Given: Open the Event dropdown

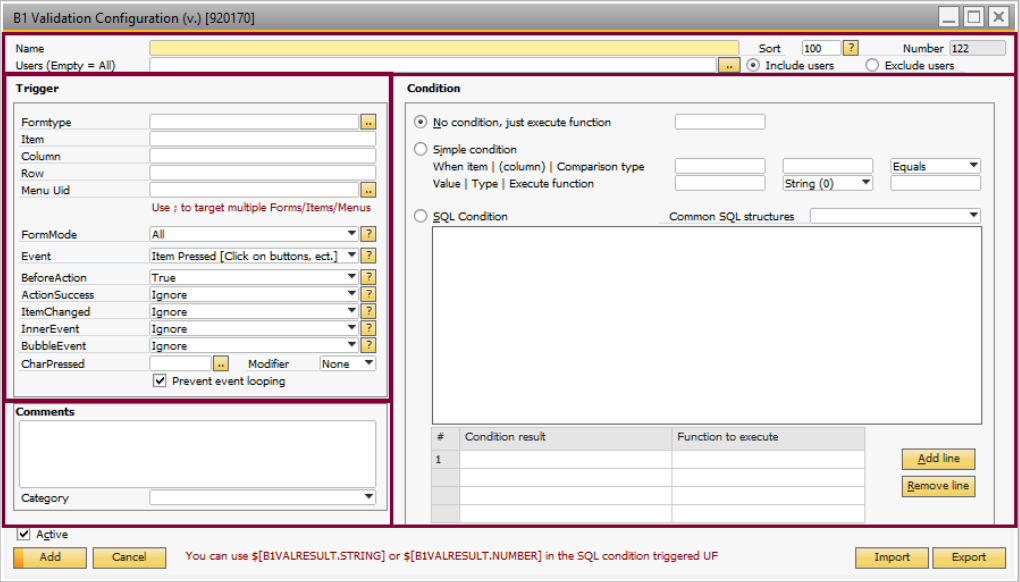Looking at the screenshot, I should (x=254, y=256).
